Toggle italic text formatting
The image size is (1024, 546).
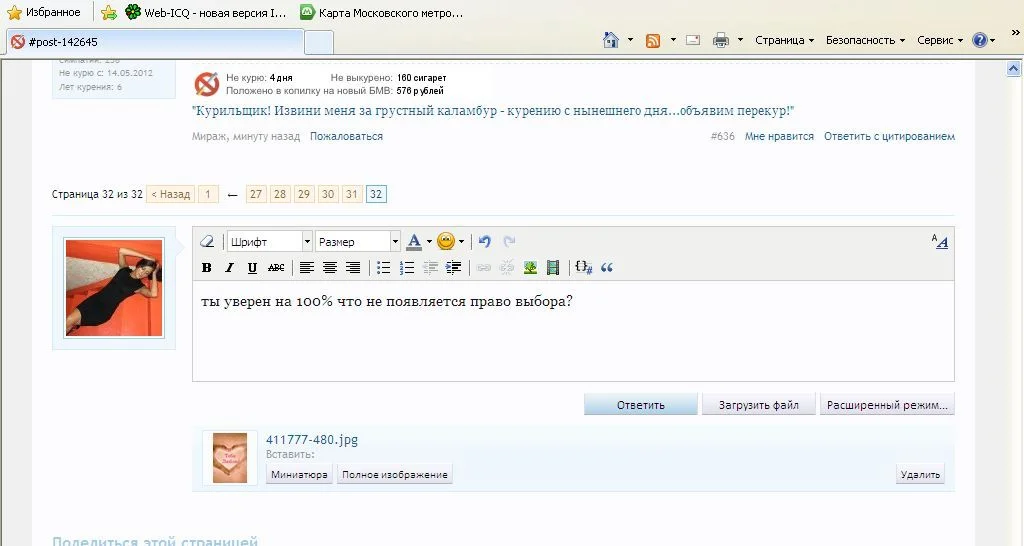(229, 268)
